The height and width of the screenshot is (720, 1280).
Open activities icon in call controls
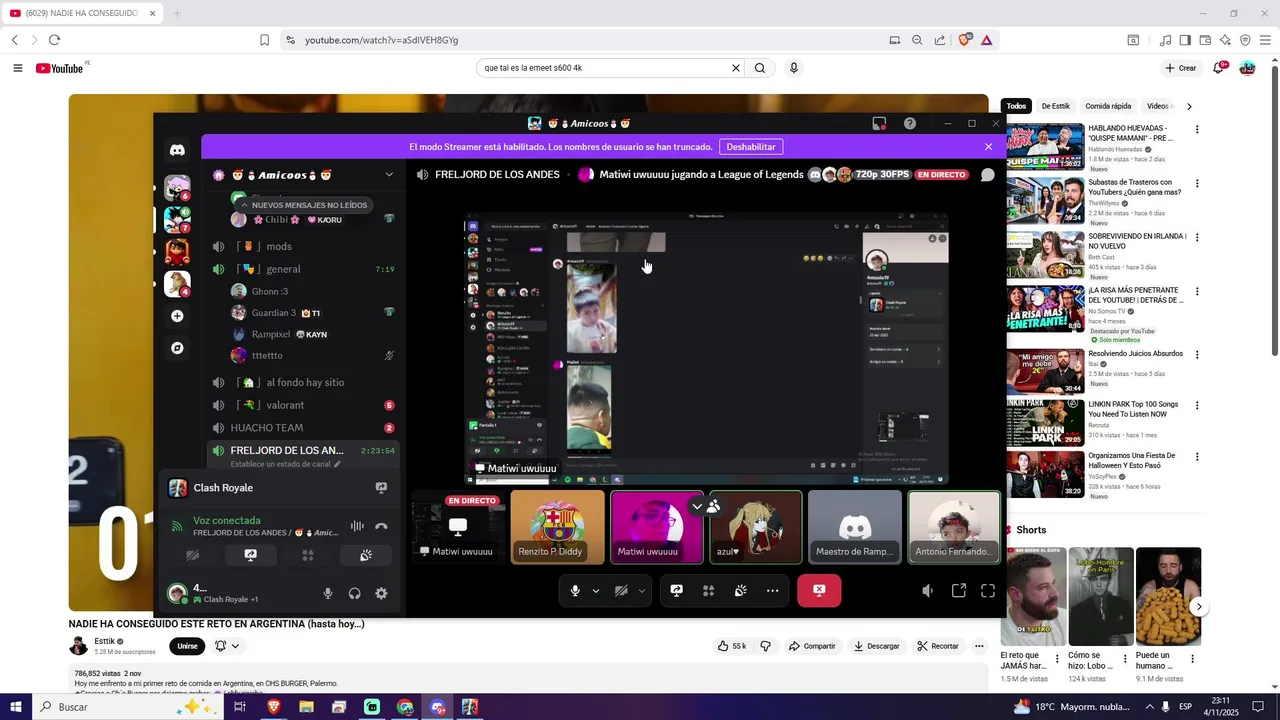pyautogui.click(x=708, y=591)
